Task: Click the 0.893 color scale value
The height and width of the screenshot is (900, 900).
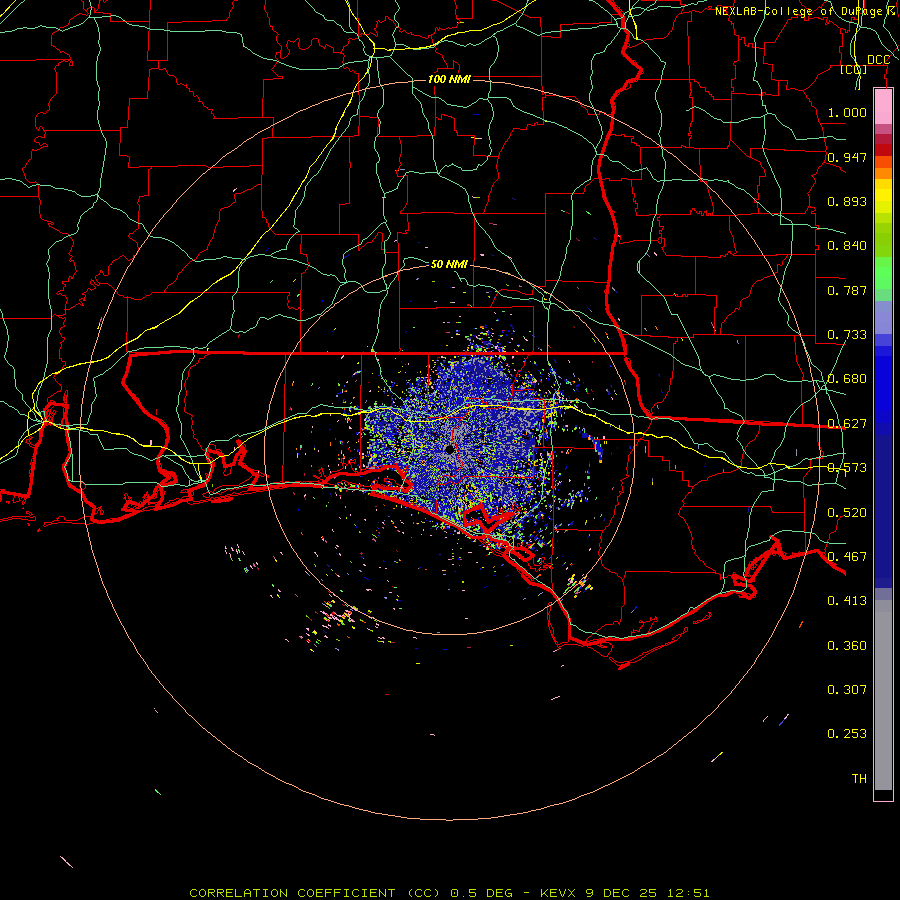Action: pos(847,201)
